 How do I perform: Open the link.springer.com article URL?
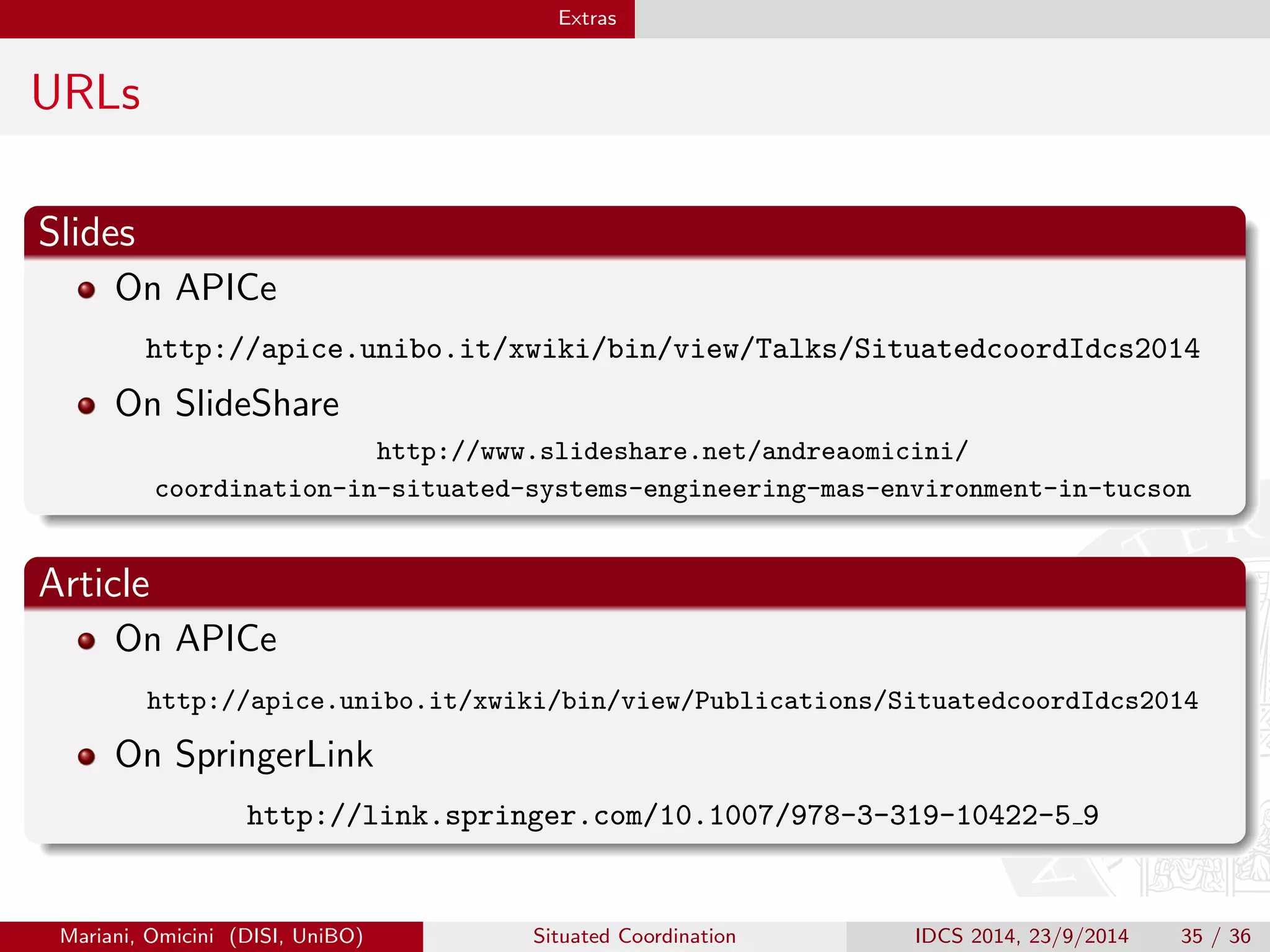[x=672, y=816]
